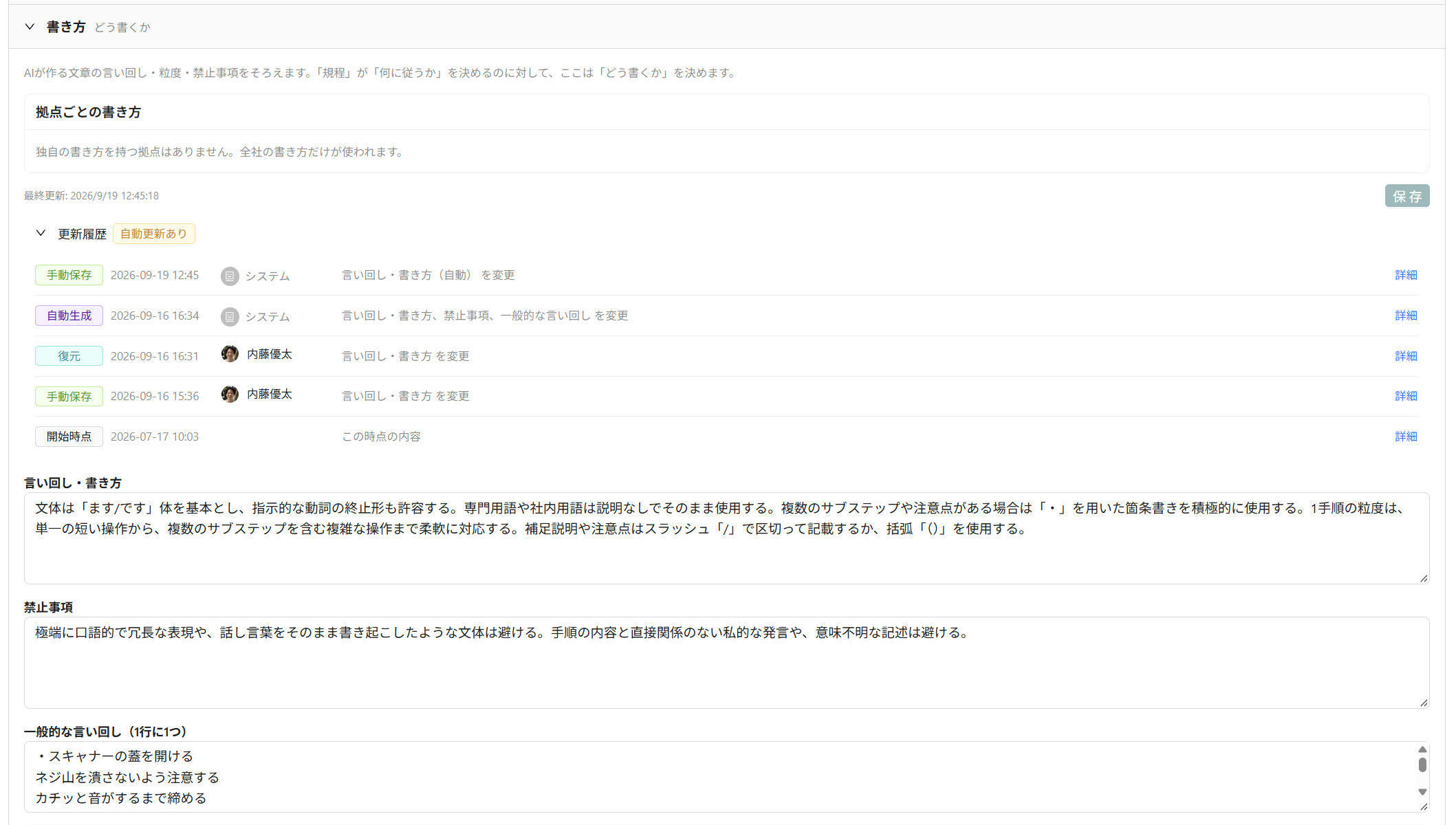Click the 手動保存 tag dated 2026-09-16
The image size is (1456, 825).
(x=69, y=396)
